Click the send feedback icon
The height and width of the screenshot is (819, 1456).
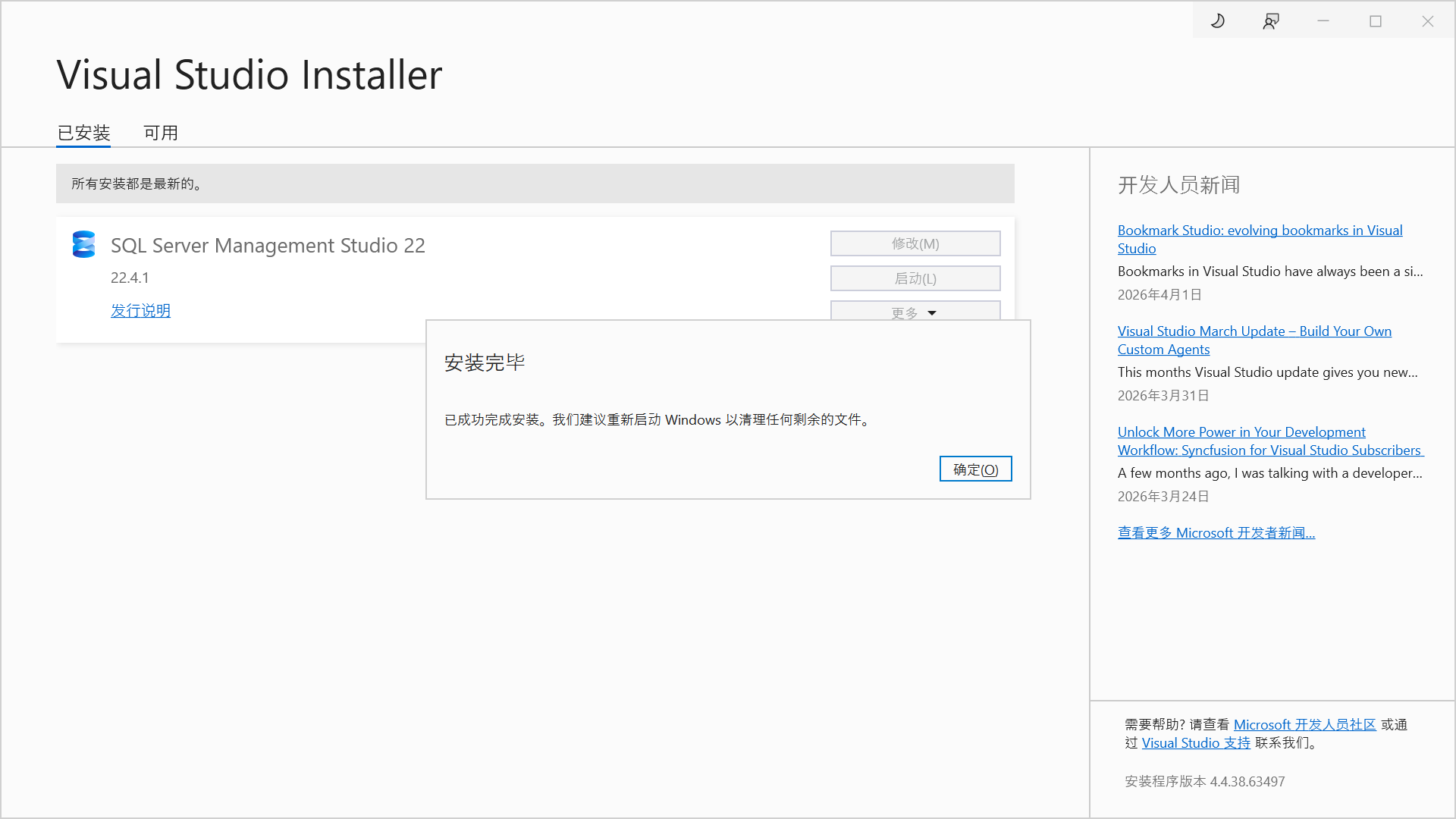pyautogui.click(x=1271, y=21)
